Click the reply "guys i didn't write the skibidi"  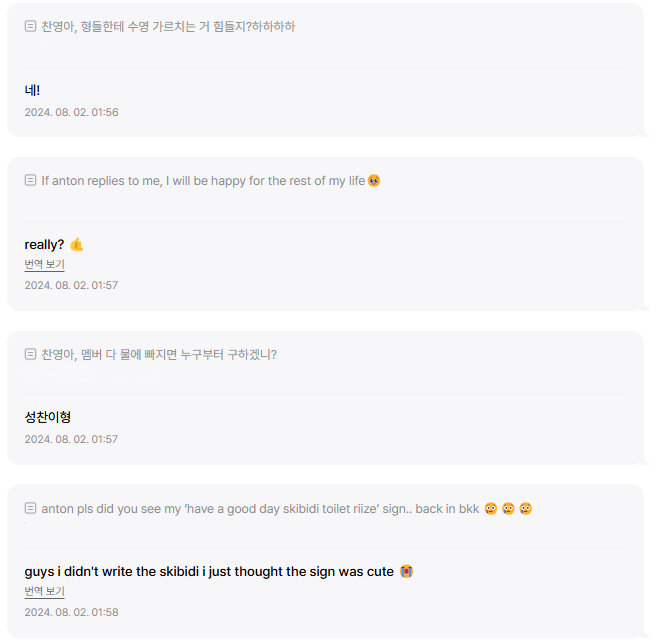(x=209, y=572)
